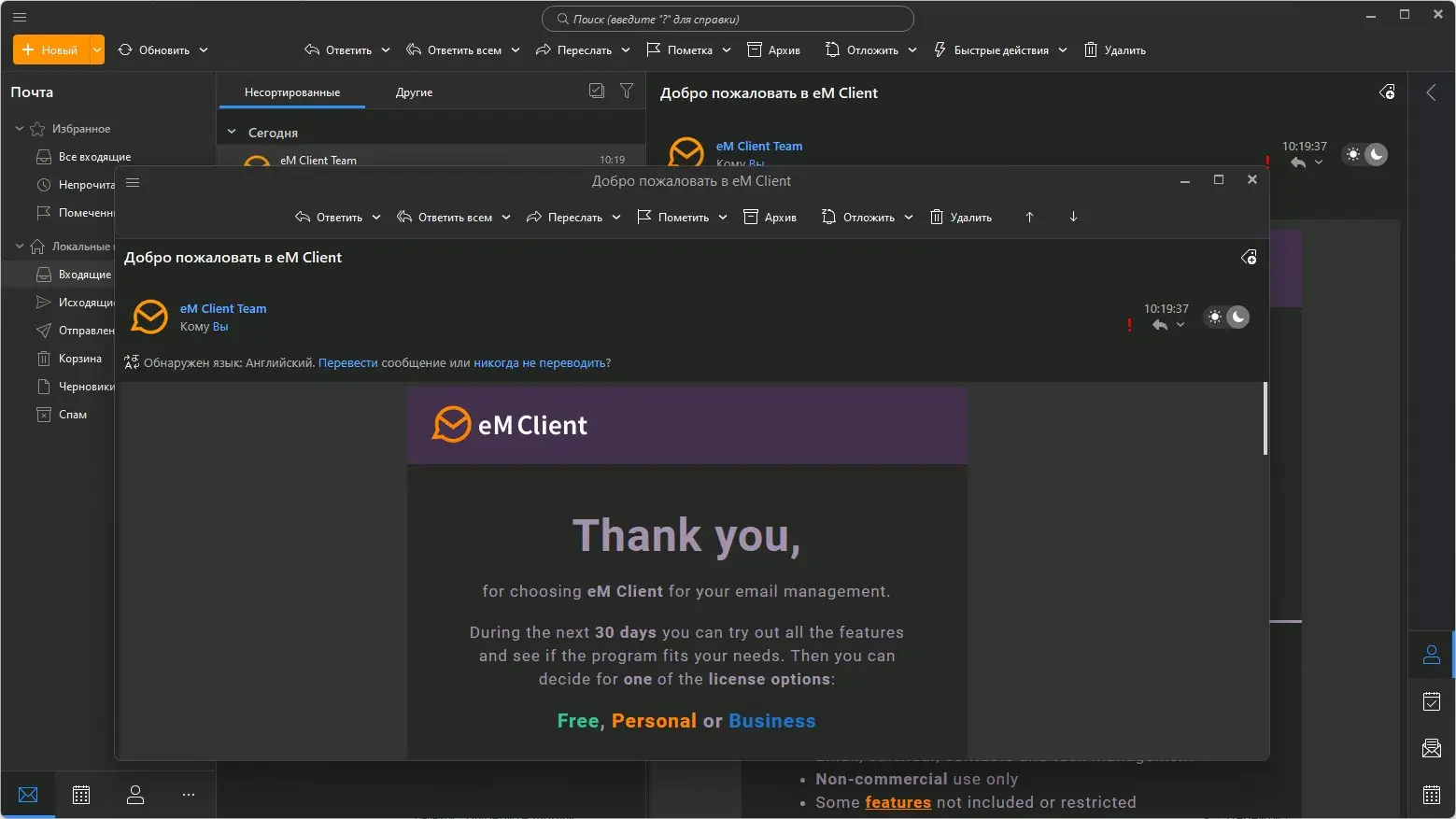Open the Отложить dropdown in message window

click(909, 218)
